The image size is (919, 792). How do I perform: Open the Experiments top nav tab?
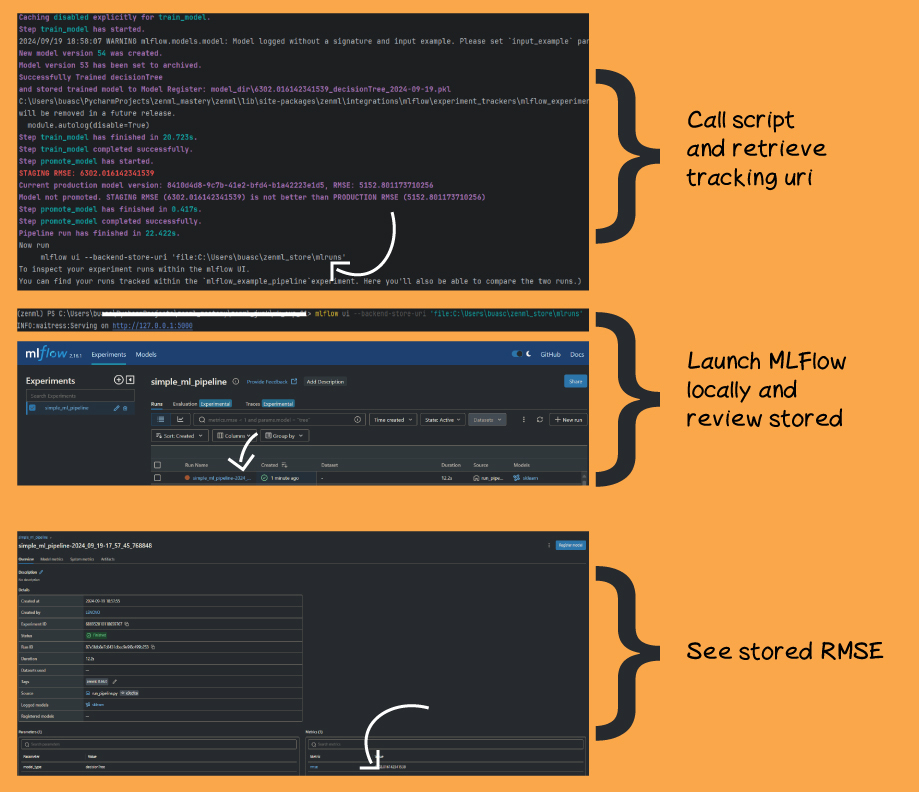click(108, 355)
